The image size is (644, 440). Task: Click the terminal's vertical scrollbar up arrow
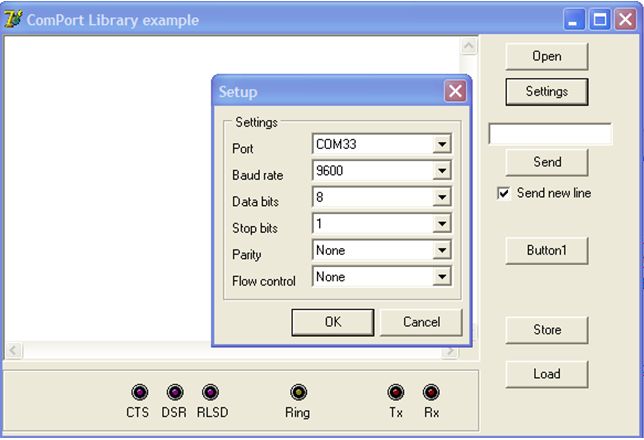[469, 47]
